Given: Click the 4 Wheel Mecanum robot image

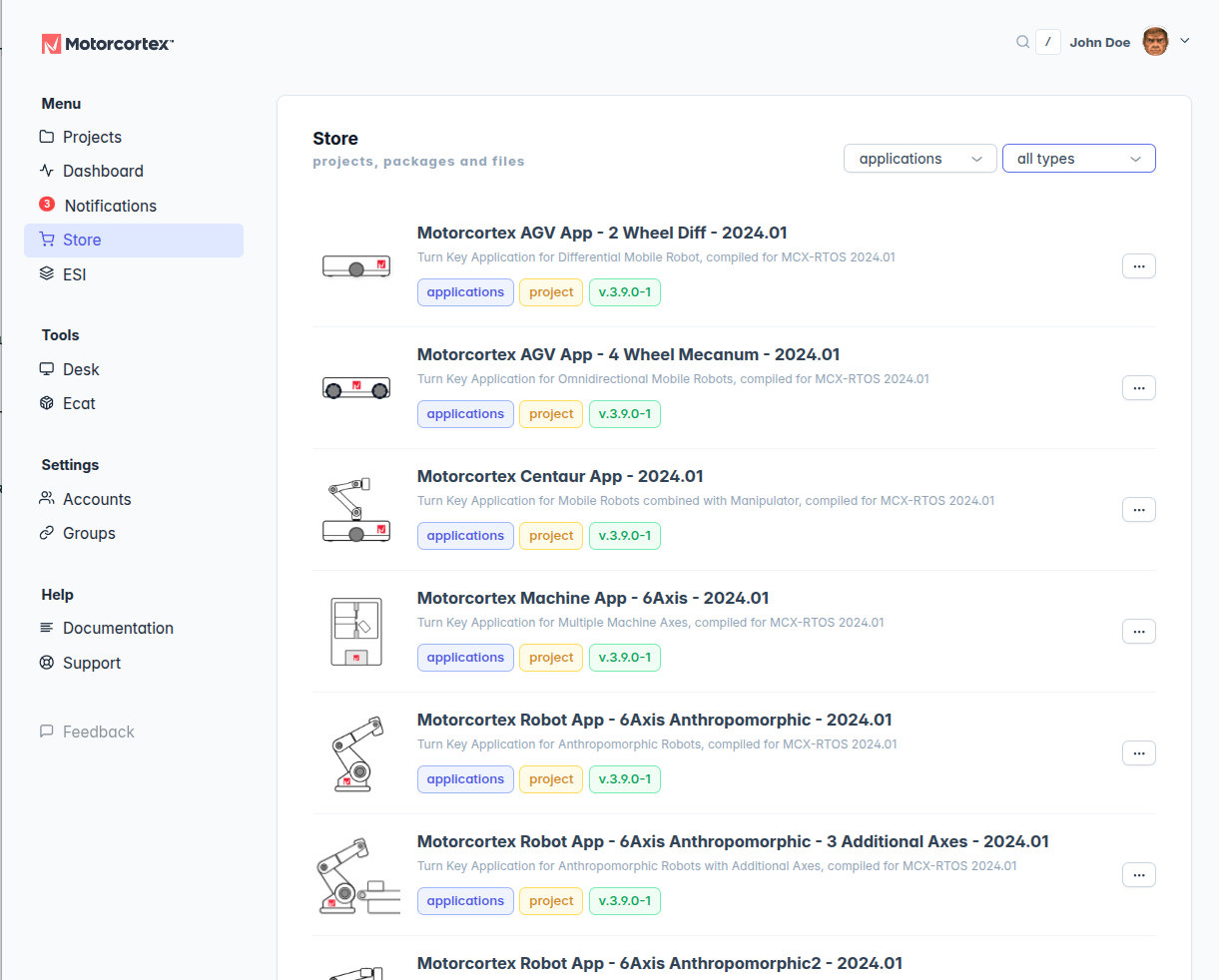Looking at the screenshot, I should point(356,388).
